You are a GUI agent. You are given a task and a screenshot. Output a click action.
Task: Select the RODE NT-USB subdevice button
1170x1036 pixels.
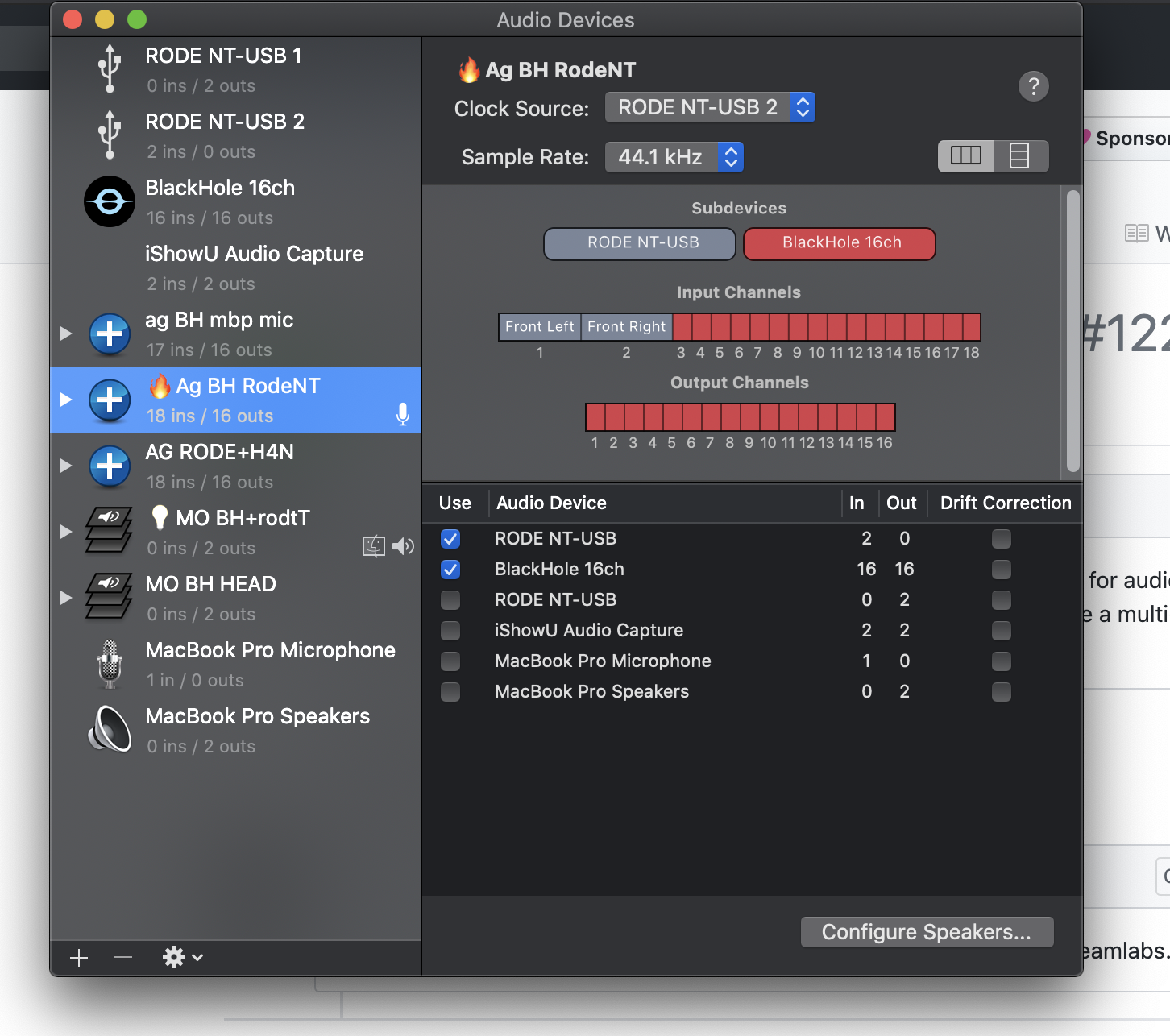pyautogui.click(x=640, y=243)
